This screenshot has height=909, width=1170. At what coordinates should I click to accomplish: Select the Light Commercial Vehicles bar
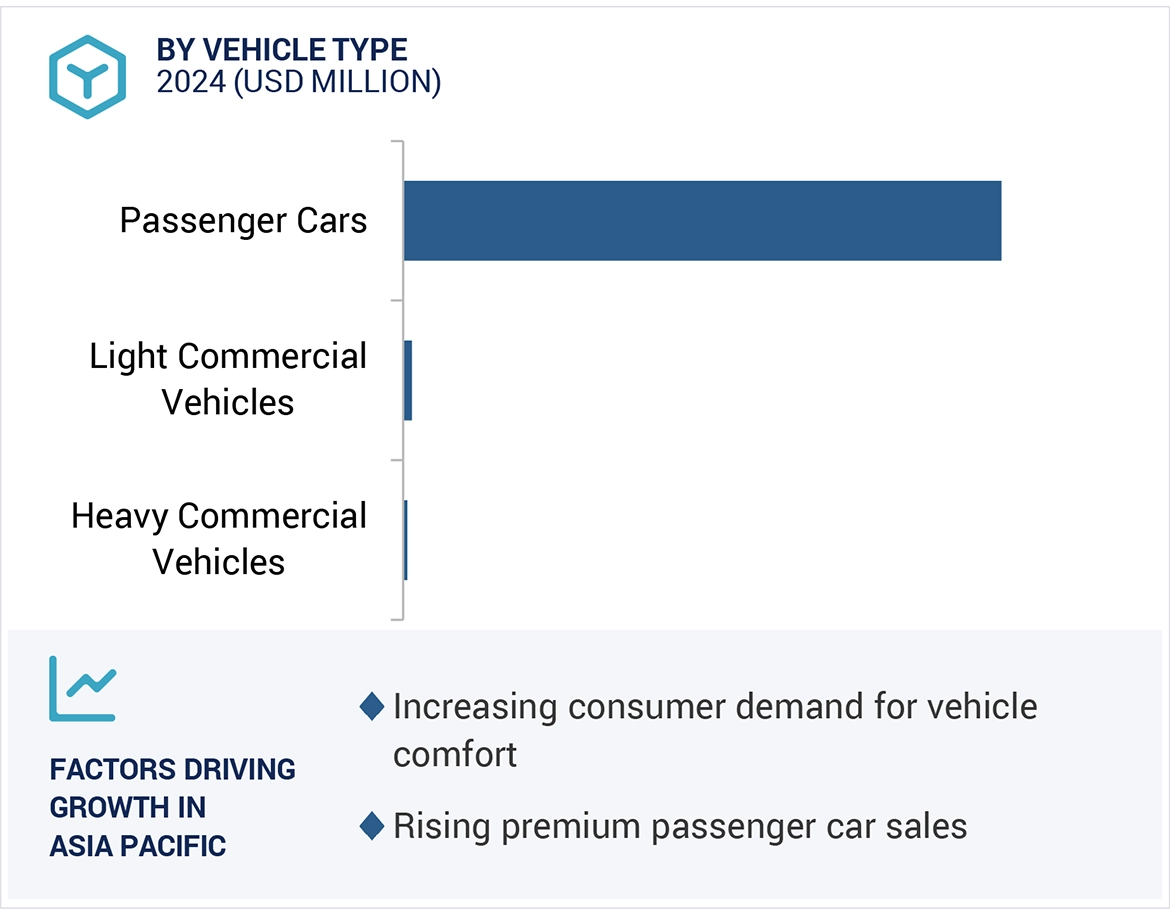pyautogui.click(x=408, y=380)
